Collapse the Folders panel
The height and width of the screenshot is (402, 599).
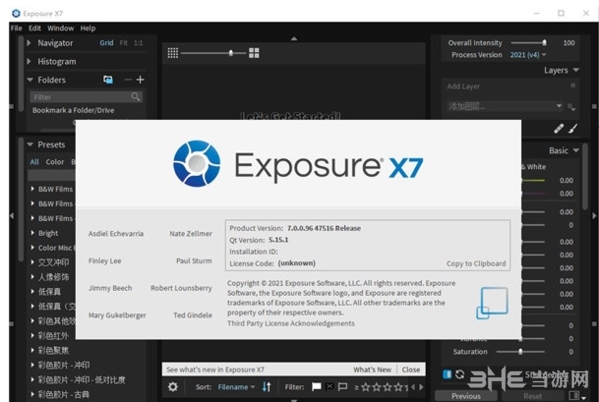tap(30, 80)
